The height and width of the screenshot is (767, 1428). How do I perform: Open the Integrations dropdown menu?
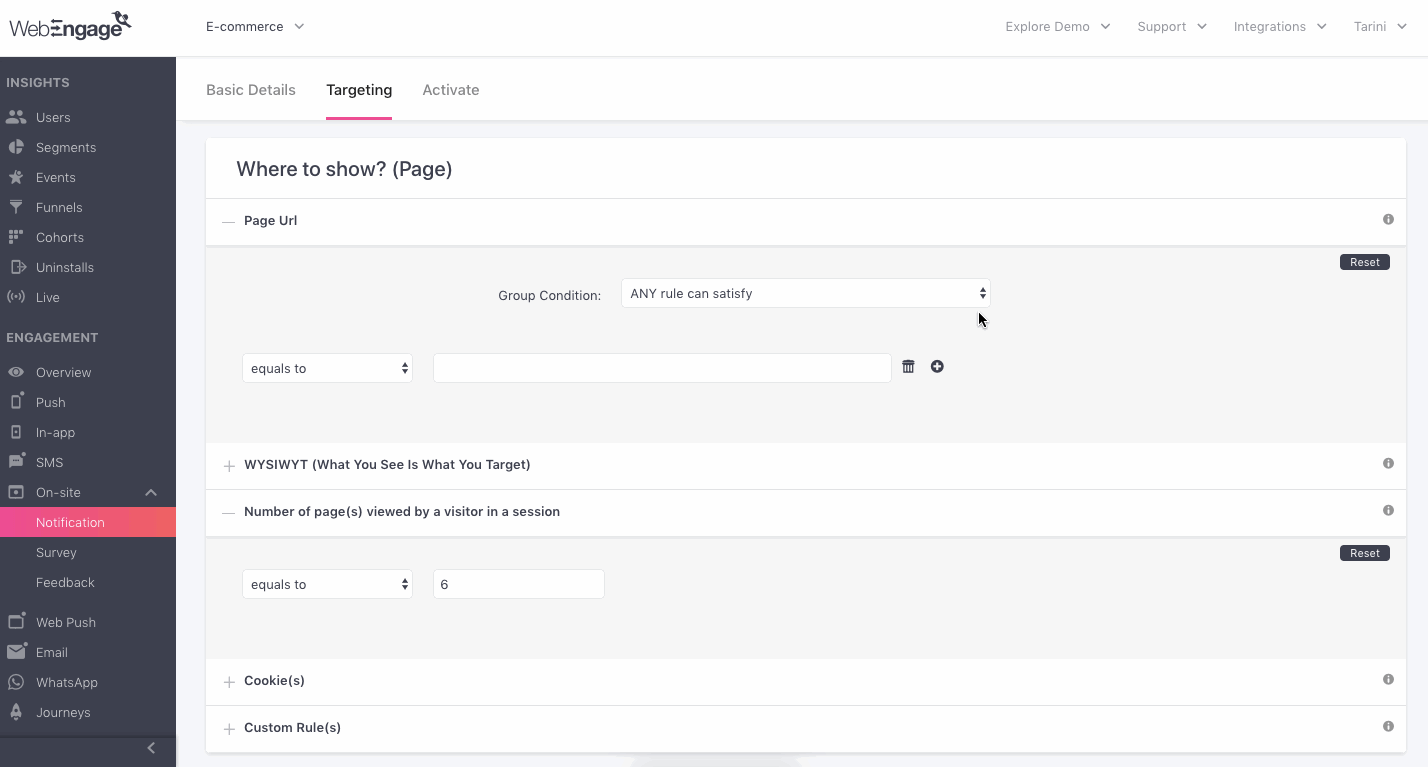point(1280,26)
